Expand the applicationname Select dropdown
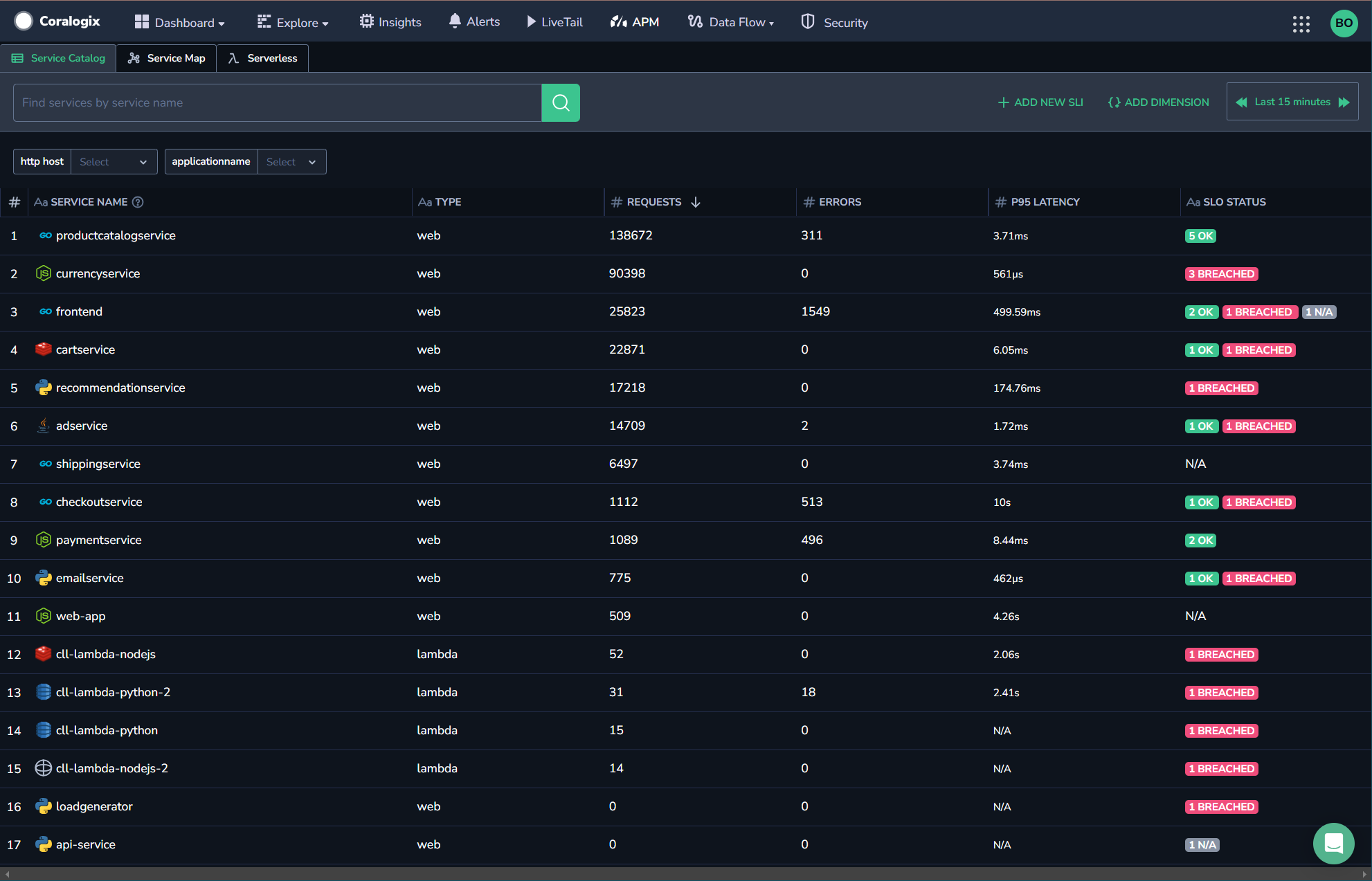1372x881 pixels. [x=291, y=162]
